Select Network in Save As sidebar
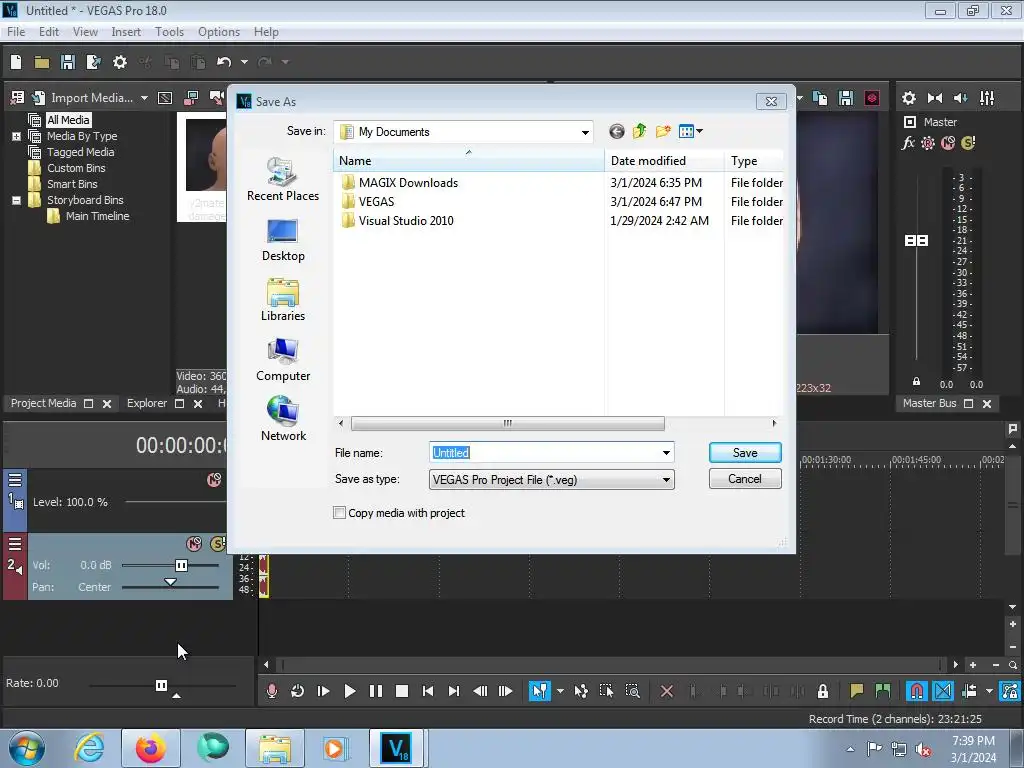The height and width of the screenshot is (768, 1024). click(283, 419)
